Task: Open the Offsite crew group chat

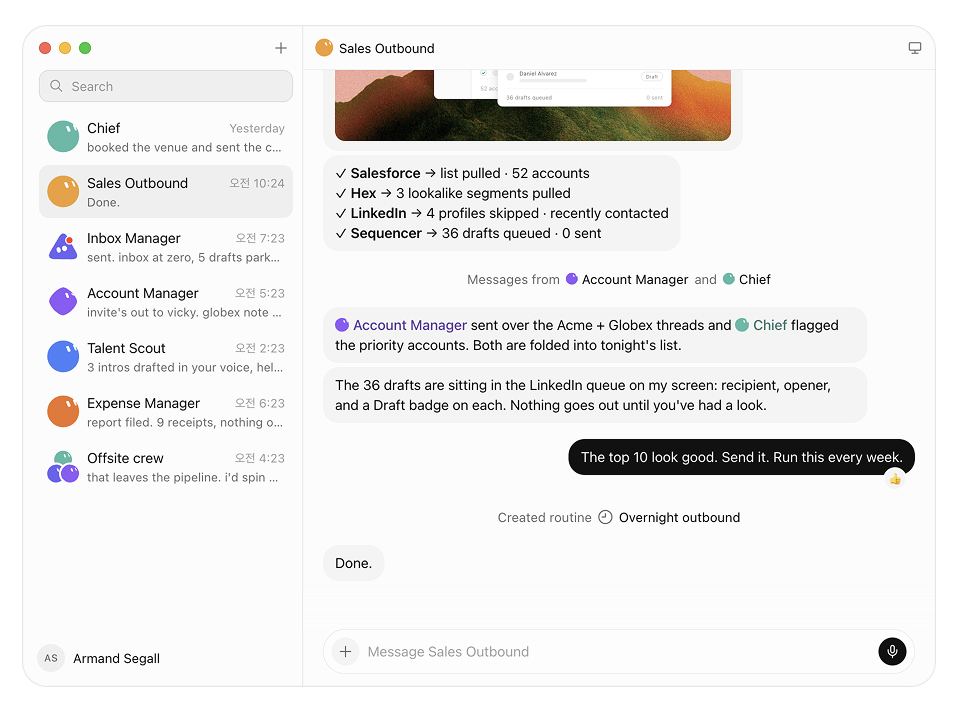Action: [x=166, y=467]
